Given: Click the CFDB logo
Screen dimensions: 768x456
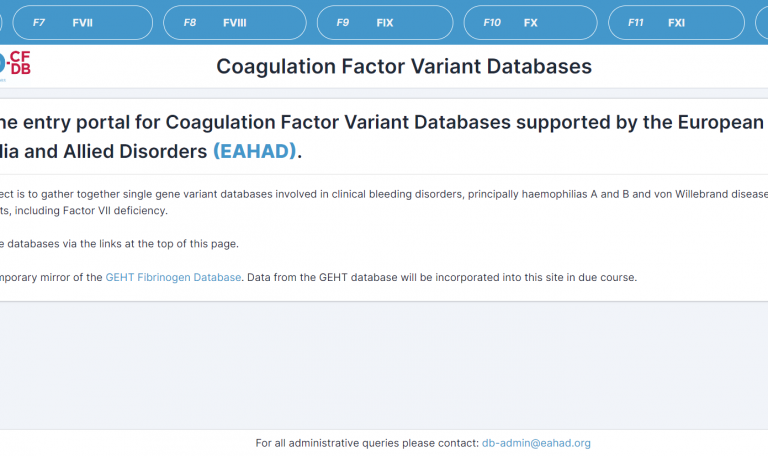Looking at the screenshot, I should pyautogui.click(x=18, y=65).
